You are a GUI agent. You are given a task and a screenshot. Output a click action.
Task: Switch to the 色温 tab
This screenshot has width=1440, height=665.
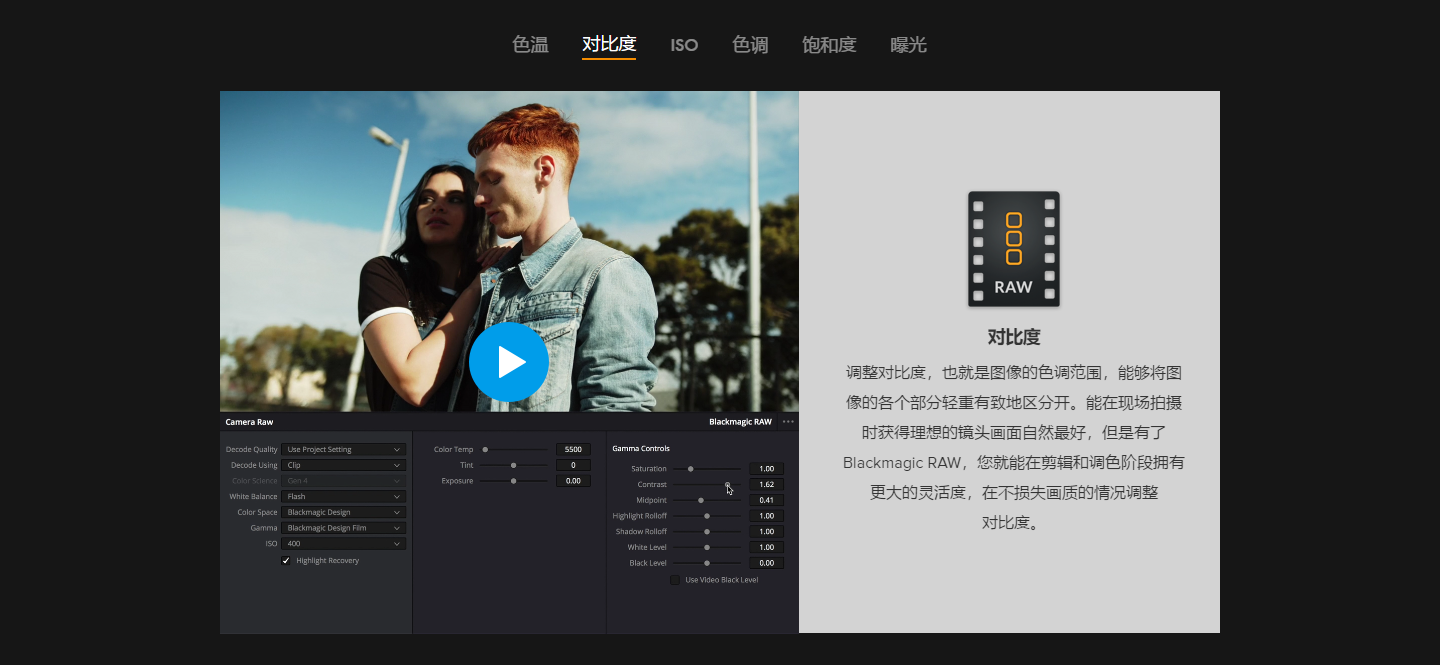click(x=530, y=45)
